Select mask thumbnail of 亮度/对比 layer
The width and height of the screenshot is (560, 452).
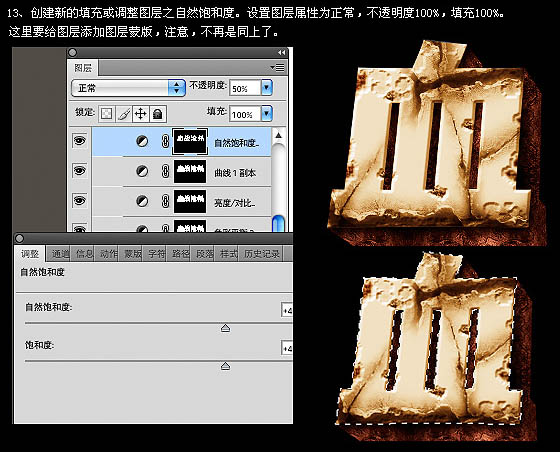[x=190, y=201]
